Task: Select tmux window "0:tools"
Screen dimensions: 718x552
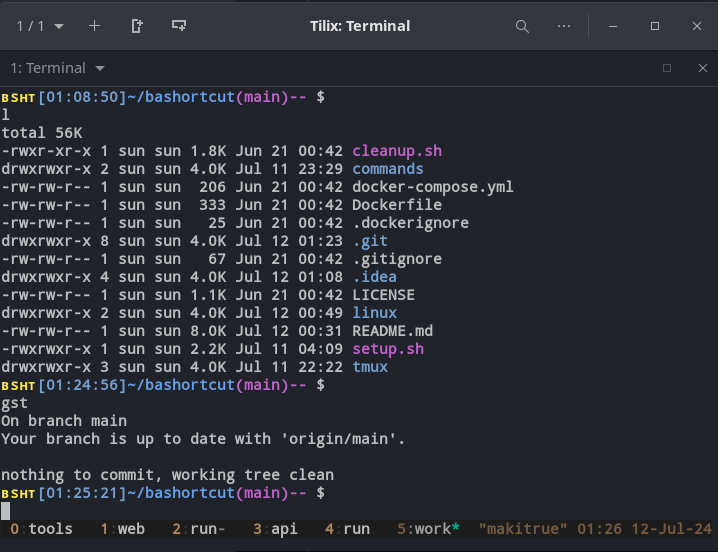Action: point(41,529)
